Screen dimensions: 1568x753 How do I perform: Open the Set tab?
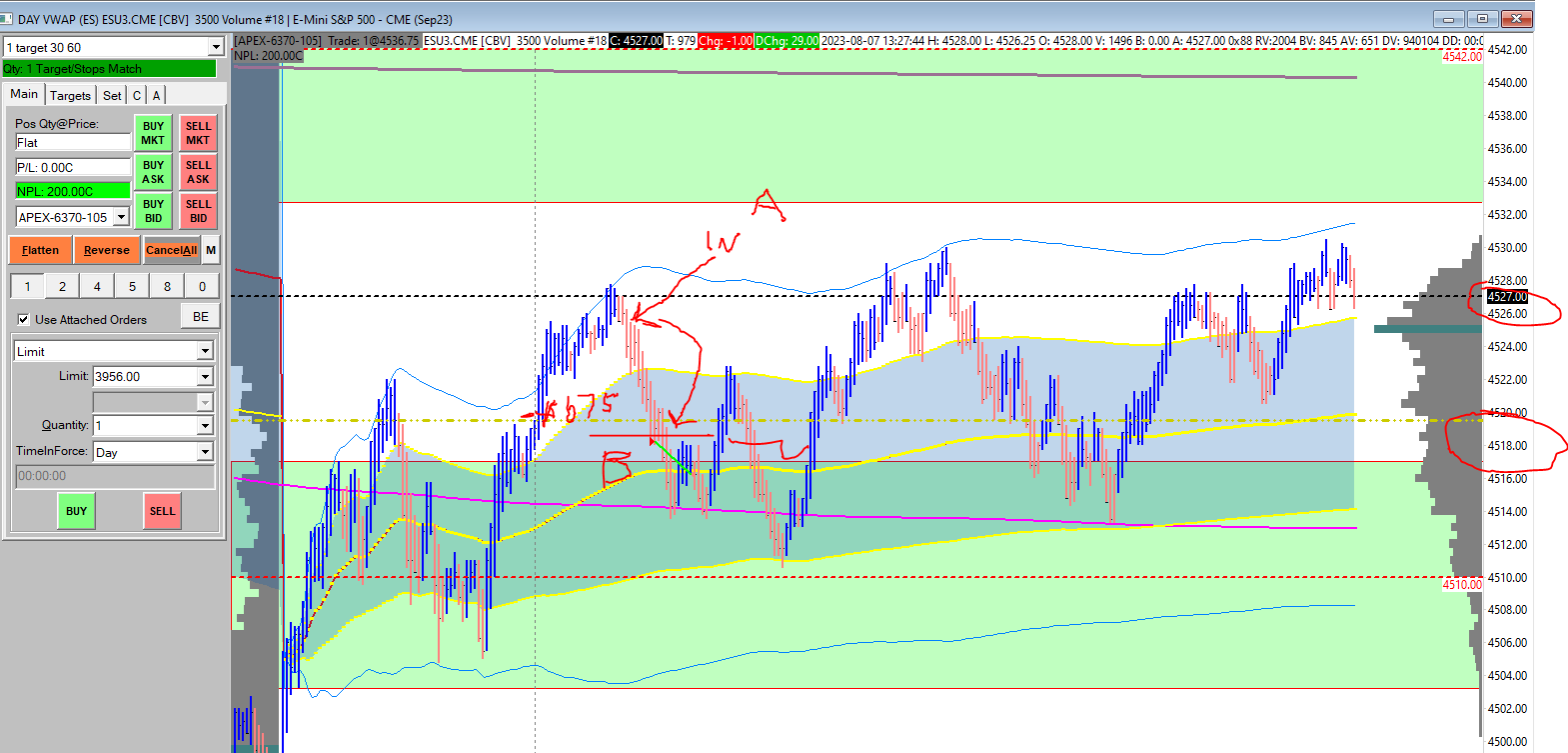point(112,95)
